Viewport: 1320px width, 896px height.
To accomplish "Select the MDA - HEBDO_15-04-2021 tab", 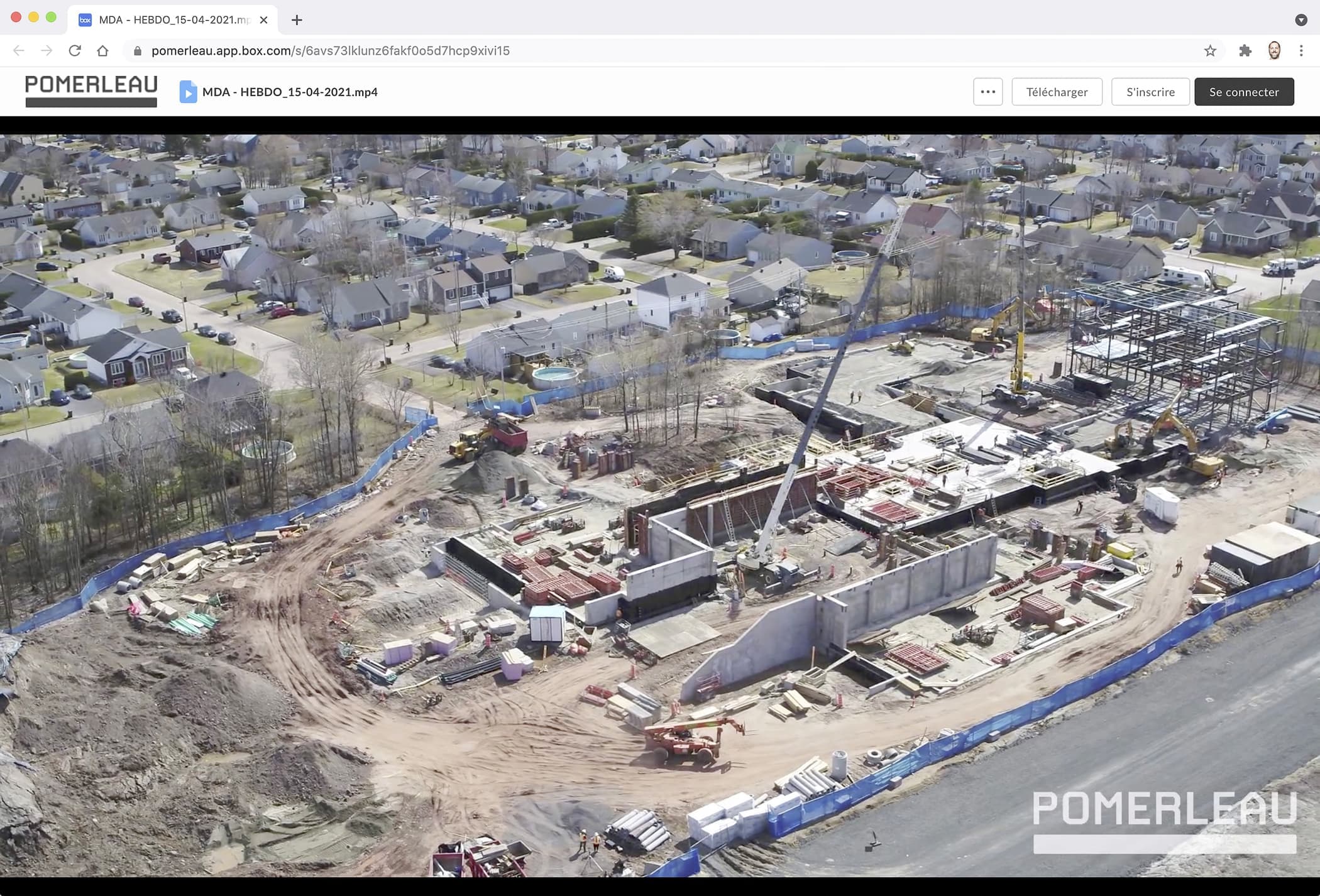I will 173,20.
